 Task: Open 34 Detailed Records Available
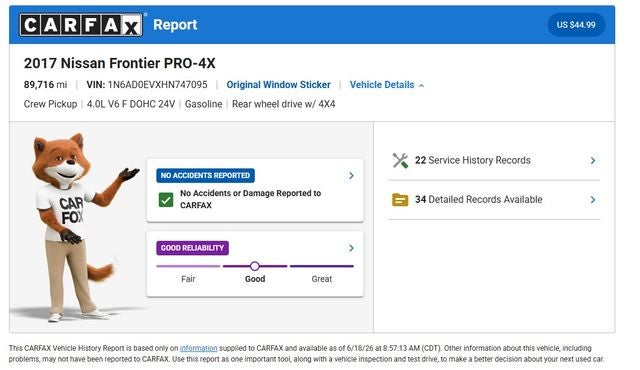pos(493,200)
